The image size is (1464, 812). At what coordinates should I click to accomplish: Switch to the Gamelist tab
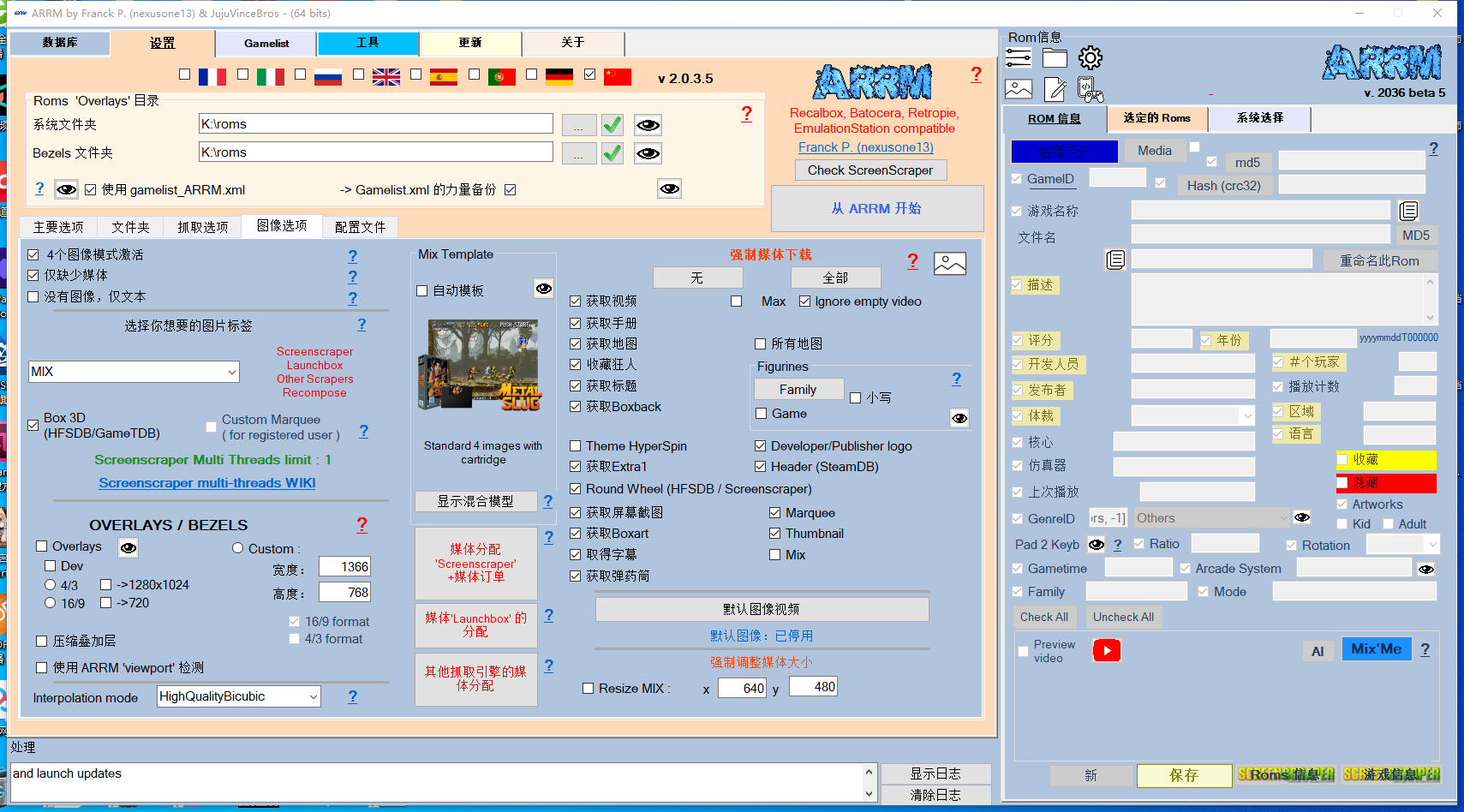[x=266, y=44]
